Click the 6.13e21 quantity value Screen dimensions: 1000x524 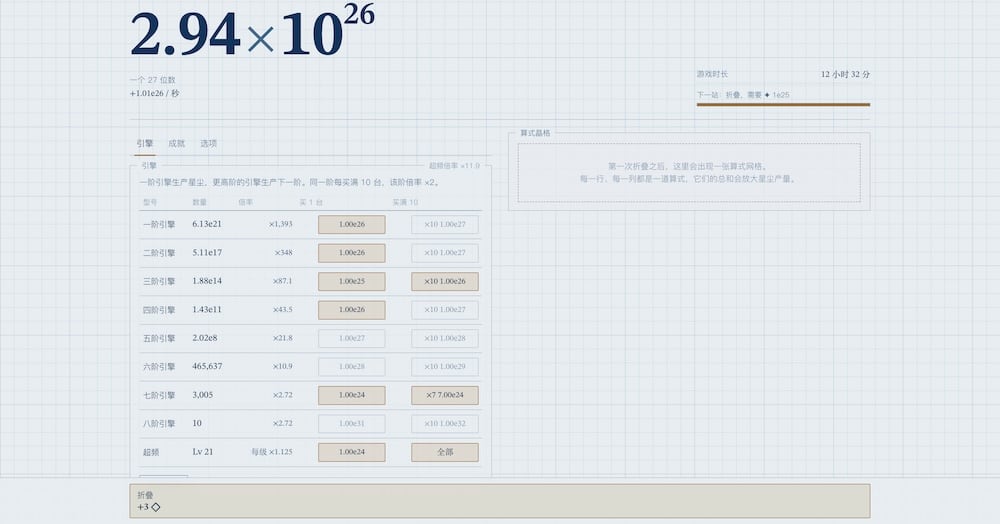click(207, 224)
